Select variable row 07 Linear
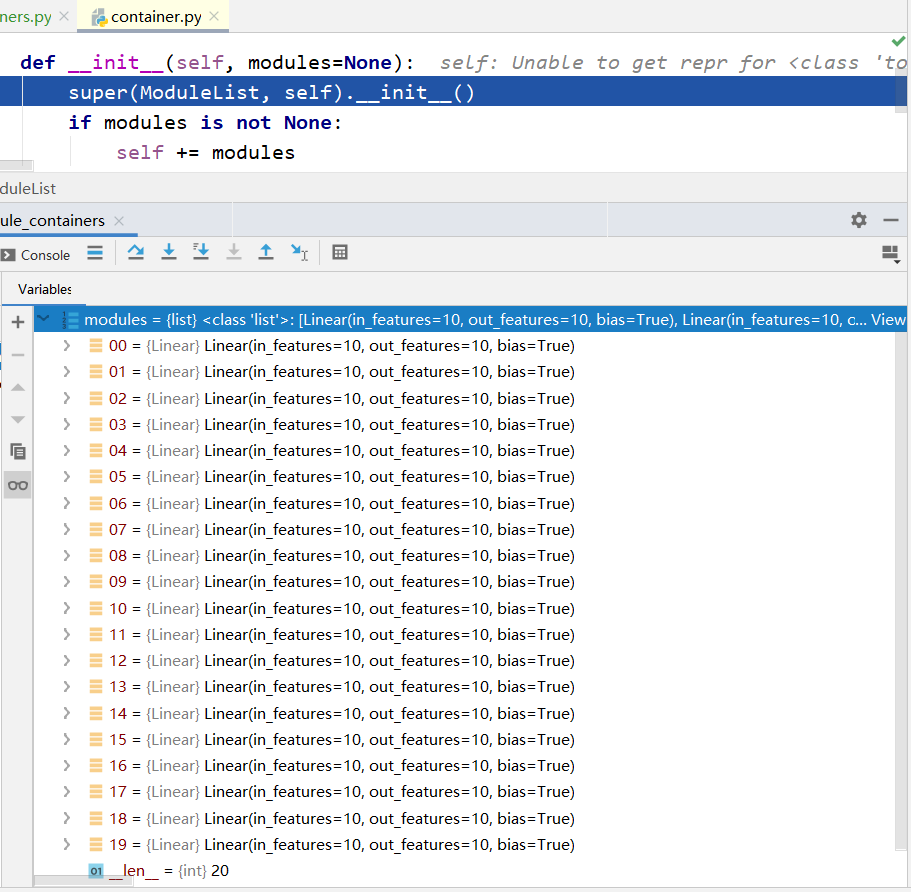 [x=465, y=529]
